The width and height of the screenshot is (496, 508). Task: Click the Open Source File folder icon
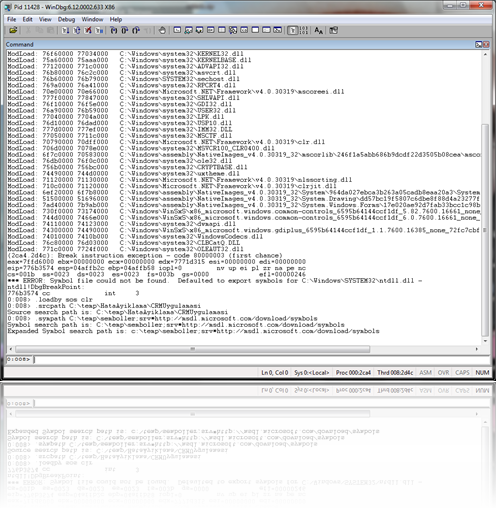click(x=13, y=31)
